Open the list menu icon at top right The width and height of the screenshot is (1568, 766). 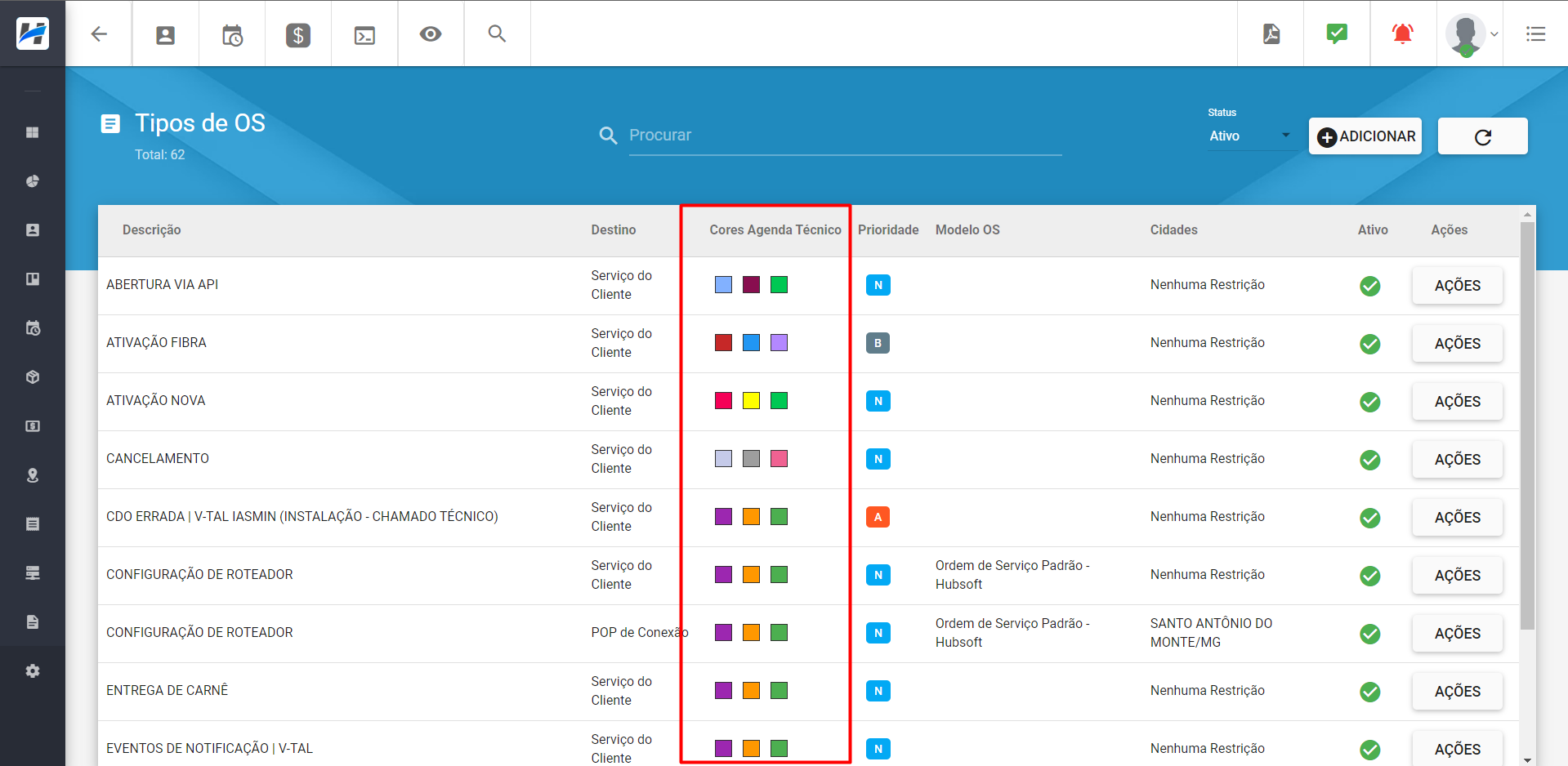click(x=1535, y=33)
